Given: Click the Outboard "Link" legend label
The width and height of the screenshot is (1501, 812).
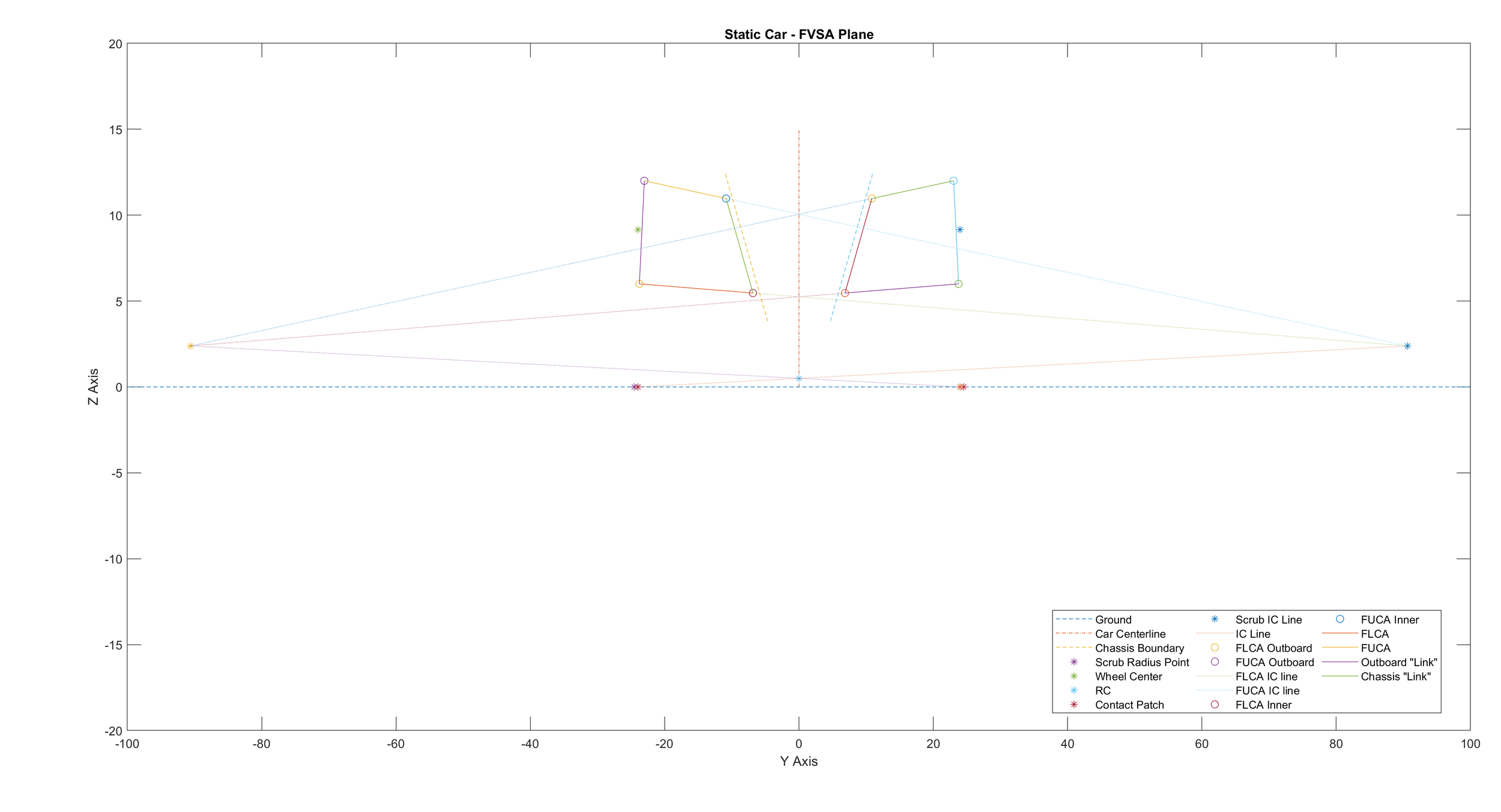Looking at the screenshot, I should (1398, 663).
